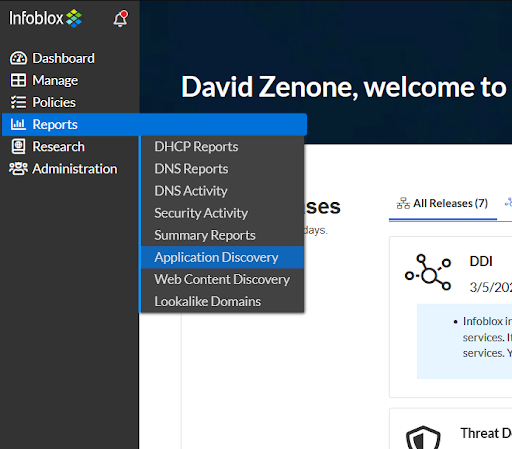Image resolution: width=512 pixels, height=449 pixels.
Task: Click the Infoblox logo
Action: 45,18
